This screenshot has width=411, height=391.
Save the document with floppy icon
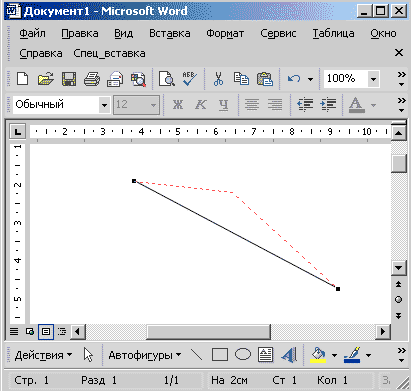(69, 79)
